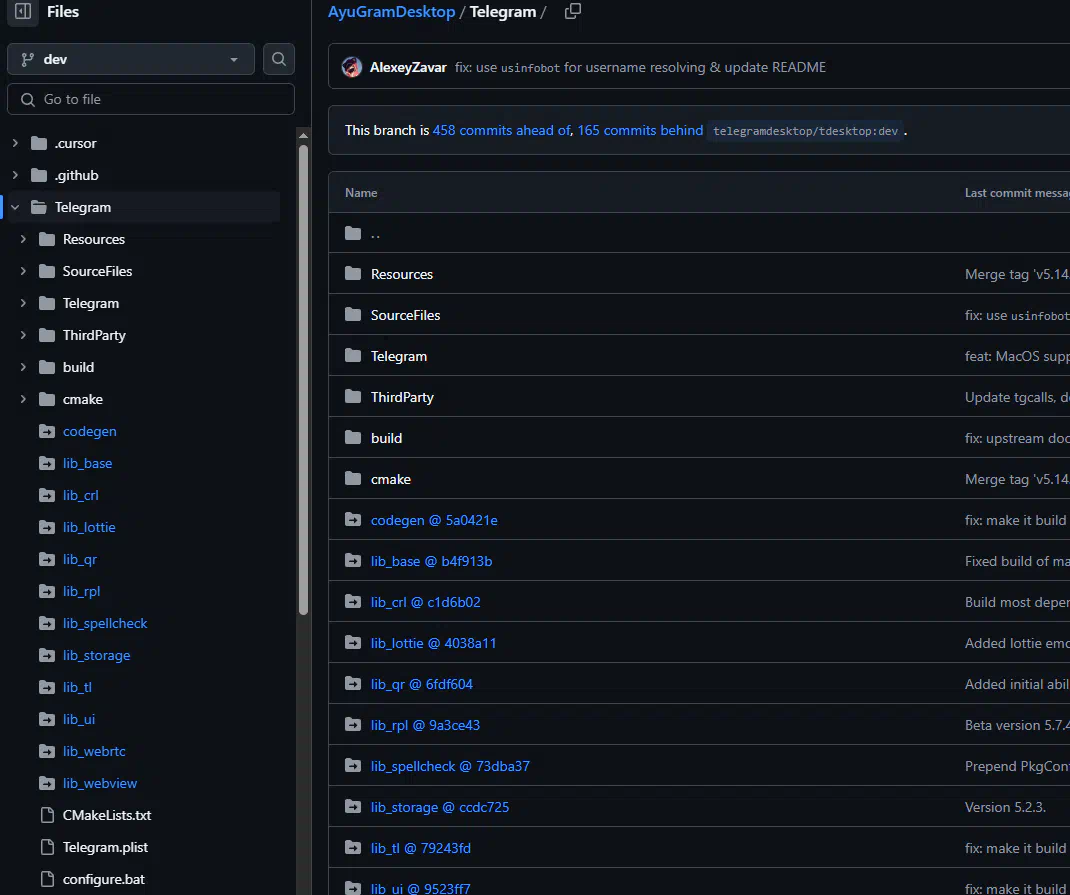View the 165 commits behind link
1070x895 pixels.
tap(640, 130)
